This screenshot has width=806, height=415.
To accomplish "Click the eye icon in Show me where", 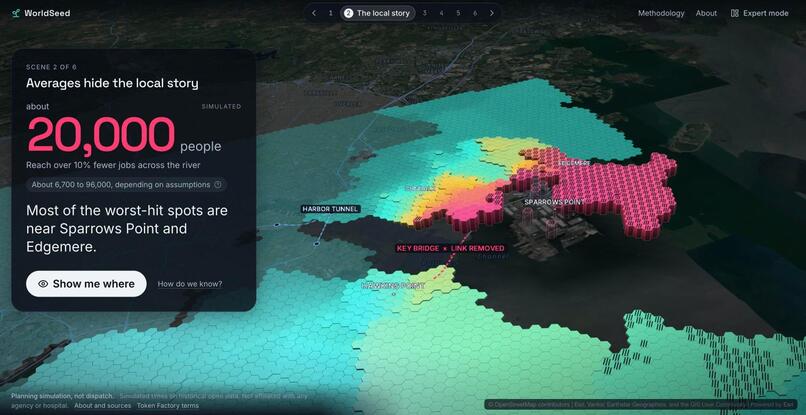I will click(43, 284).
